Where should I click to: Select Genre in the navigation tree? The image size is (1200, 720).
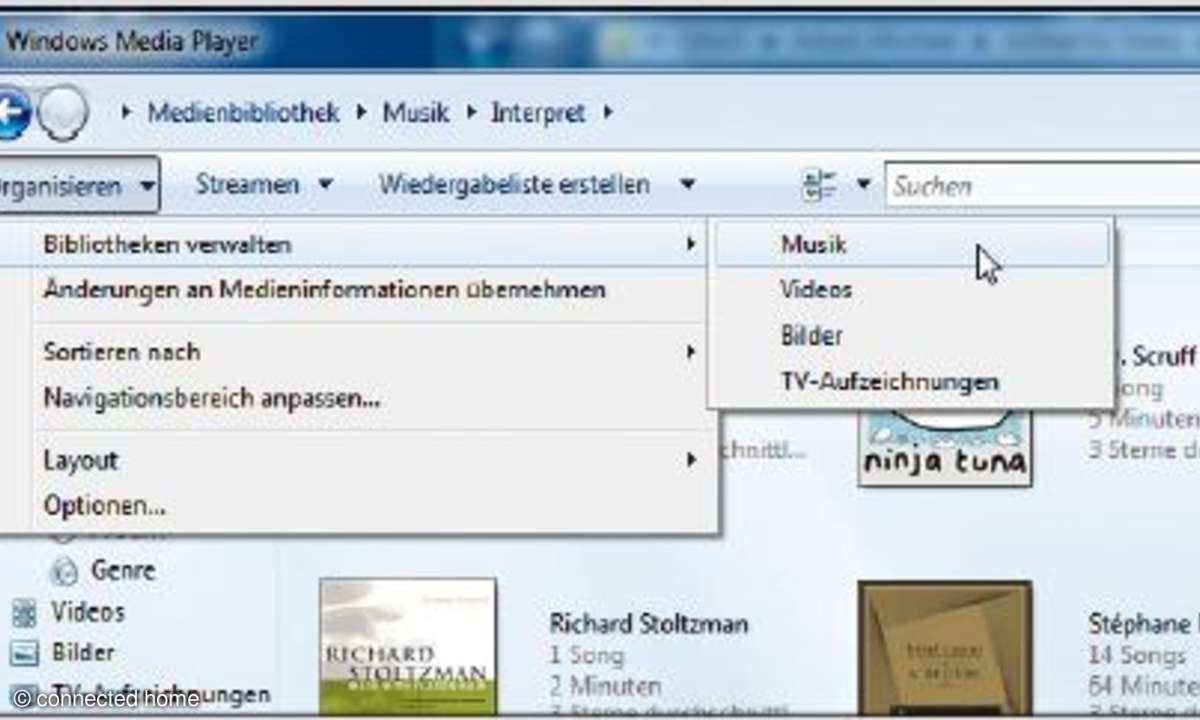pos(123,571)
